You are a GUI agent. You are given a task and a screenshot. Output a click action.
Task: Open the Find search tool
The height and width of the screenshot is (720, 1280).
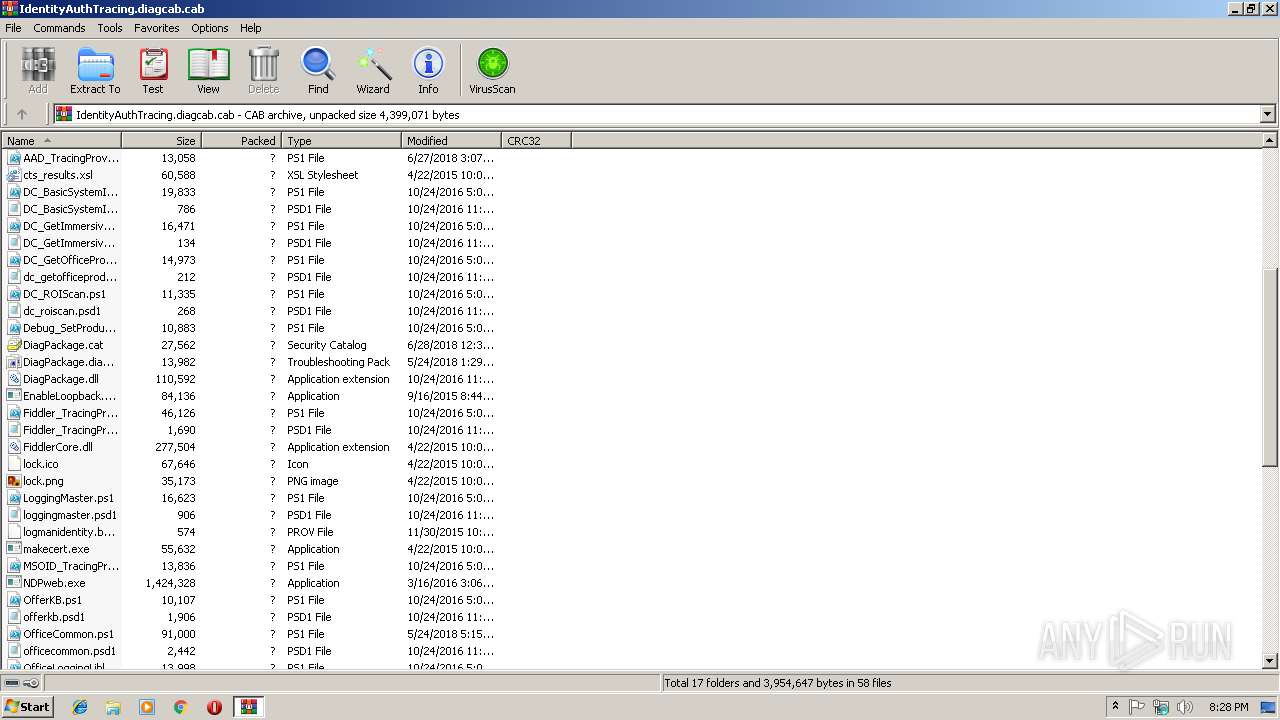(318, 71)
